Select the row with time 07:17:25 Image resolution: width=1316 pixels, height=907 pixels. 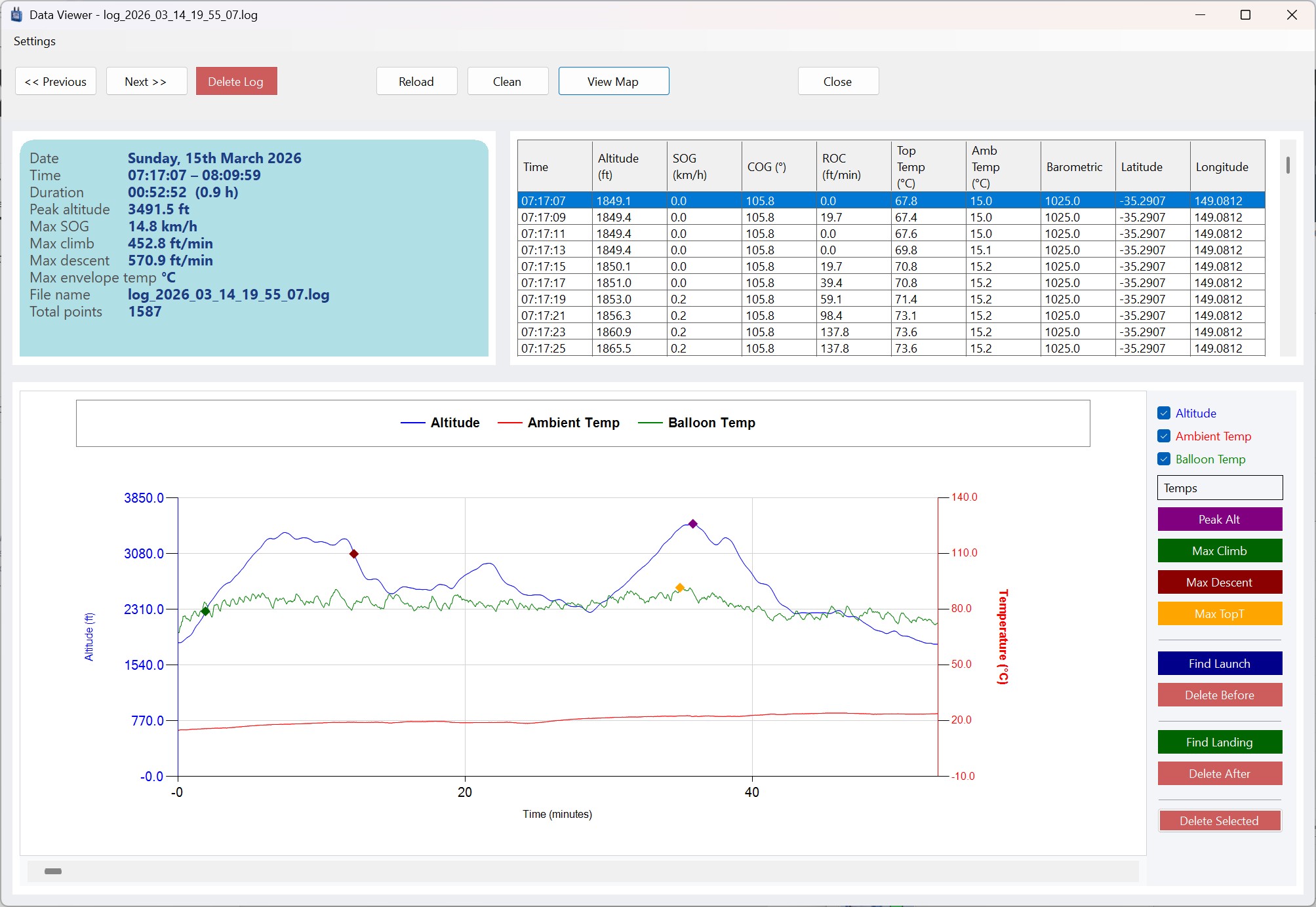pyautogui.click(x=891, y=348)
